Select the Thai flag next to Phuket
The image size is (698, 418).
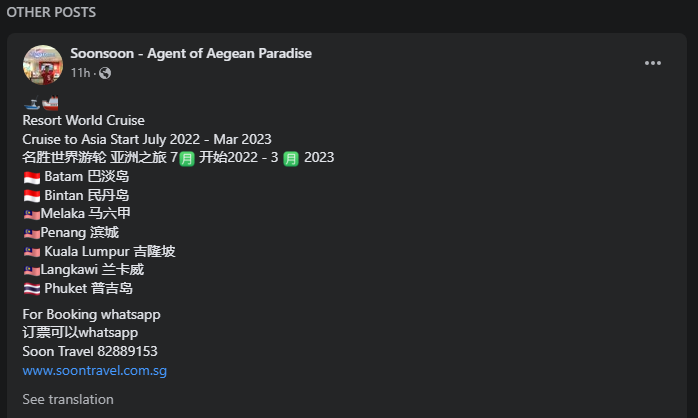pos(32,289)
